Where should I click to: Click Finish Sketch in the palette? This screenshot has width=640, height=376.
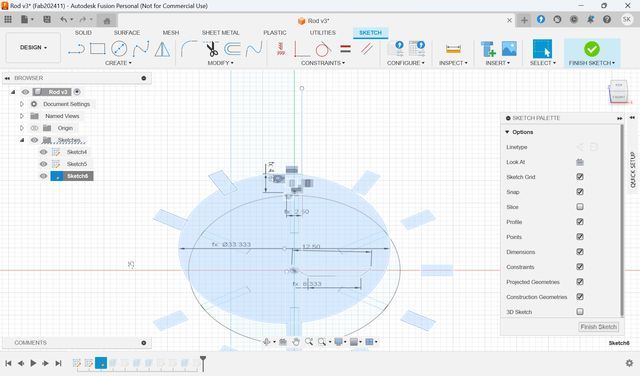pyautogui.click(x=598, y=327)
